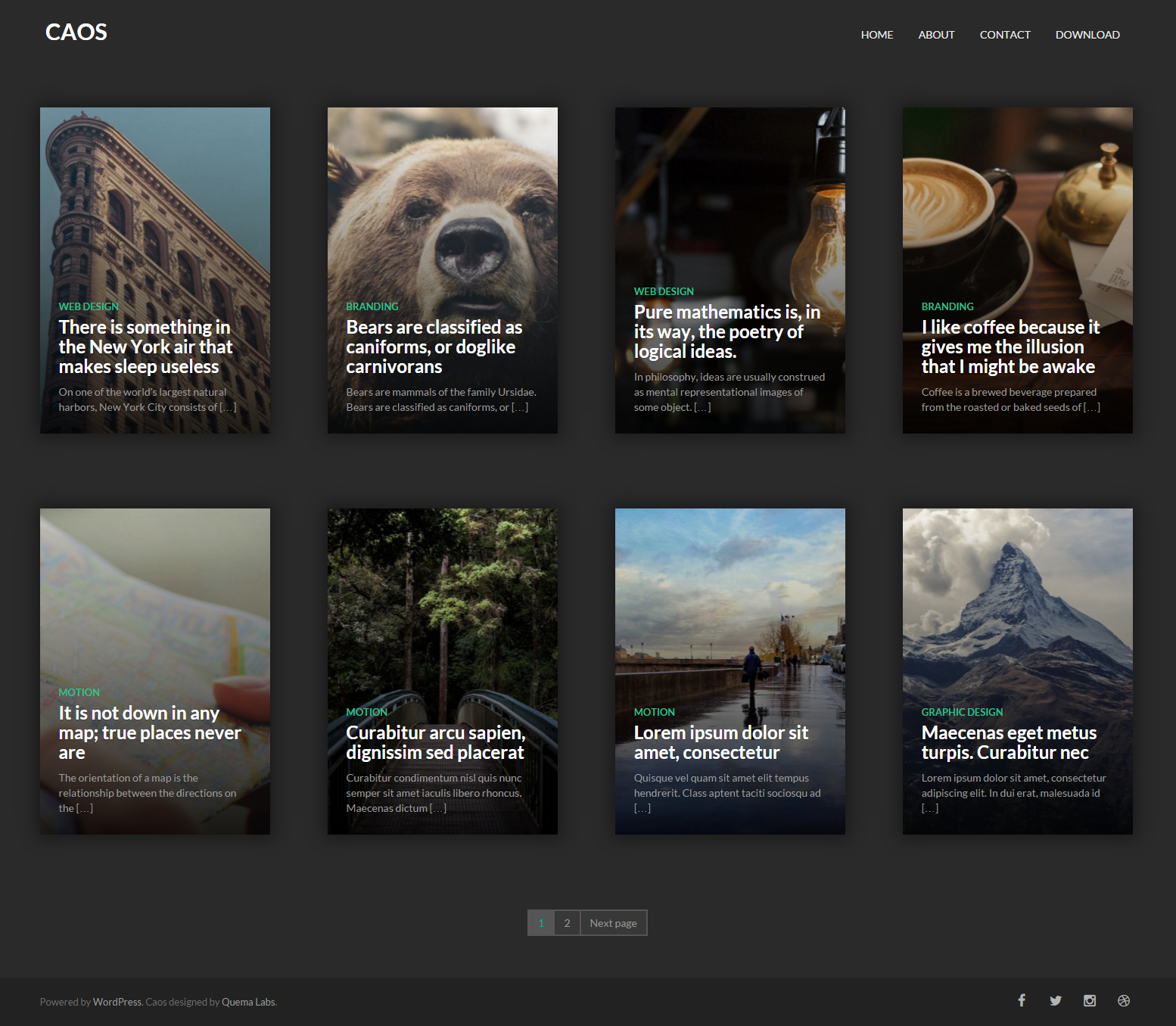Click the Graphic Design category label
This screenshot has height=1026, width=1176.
(x=962, y=712)
